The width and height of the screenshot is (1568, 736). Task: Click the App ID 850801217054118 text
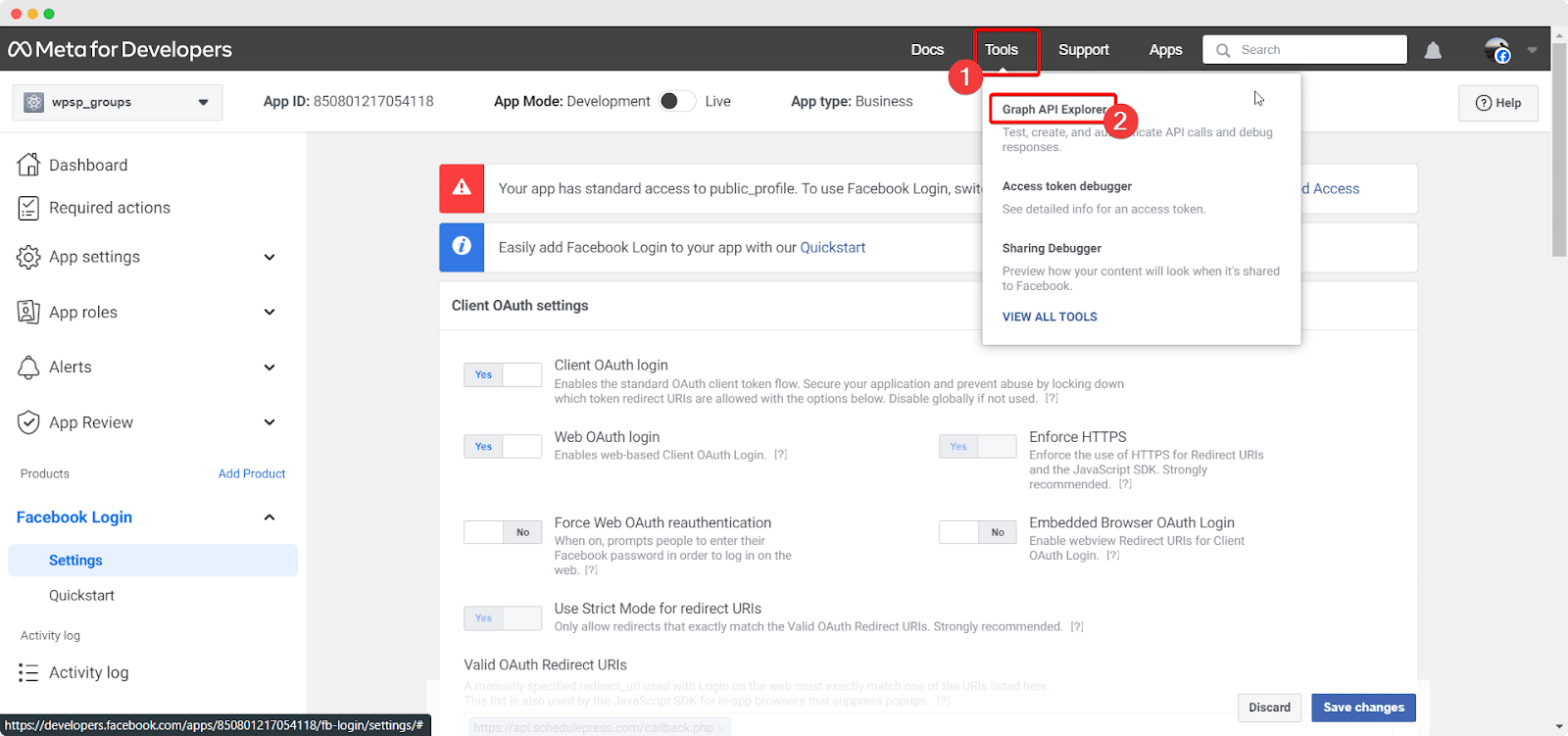click(348, 101)
